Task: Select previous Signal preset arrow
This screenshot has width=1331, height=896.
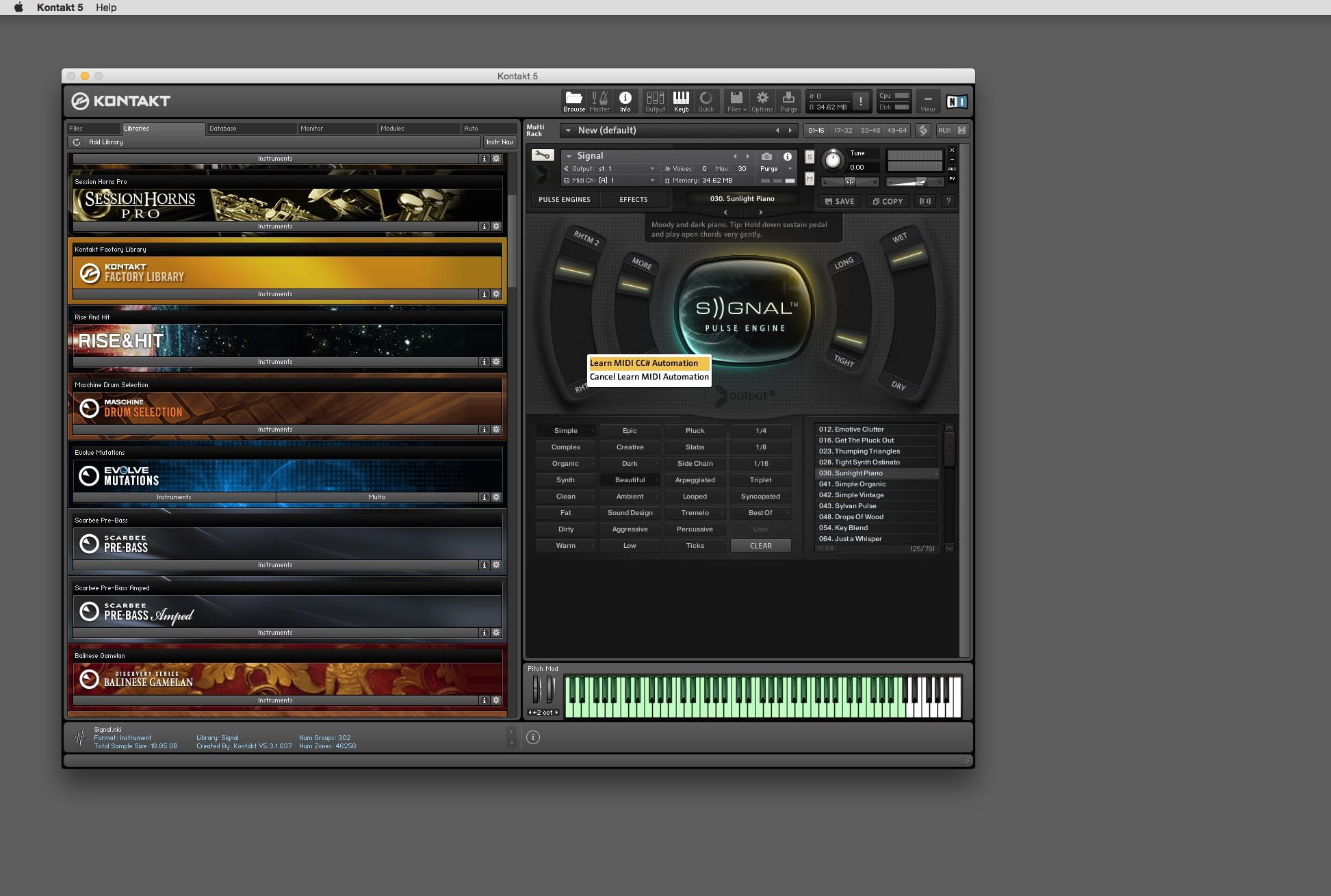Action: (x=725, y=213)
